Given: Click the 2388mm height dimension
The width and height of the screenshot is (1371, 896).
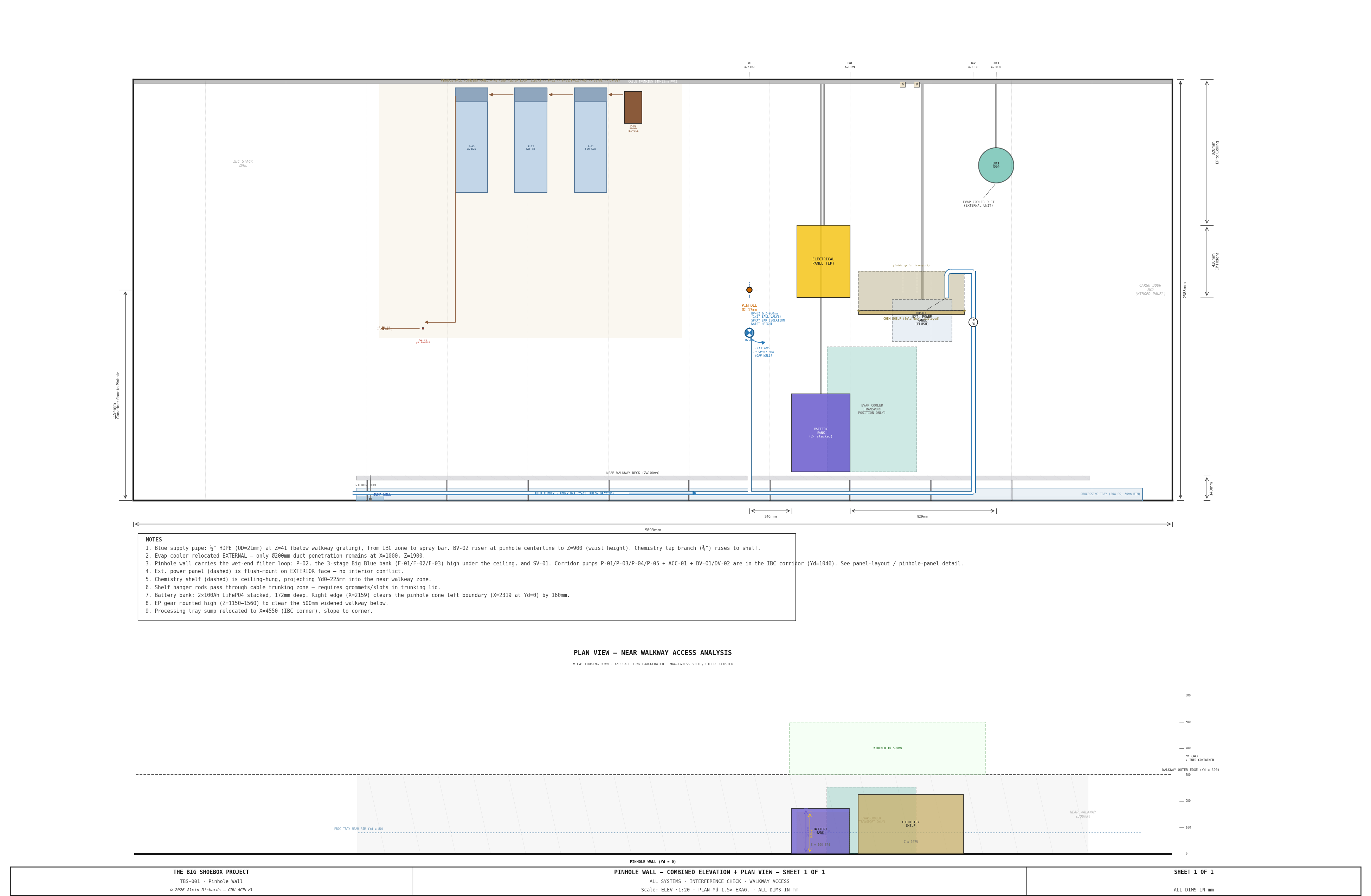Looking at the screenshot, I should pyautogui.click(x=1185, y=290).
